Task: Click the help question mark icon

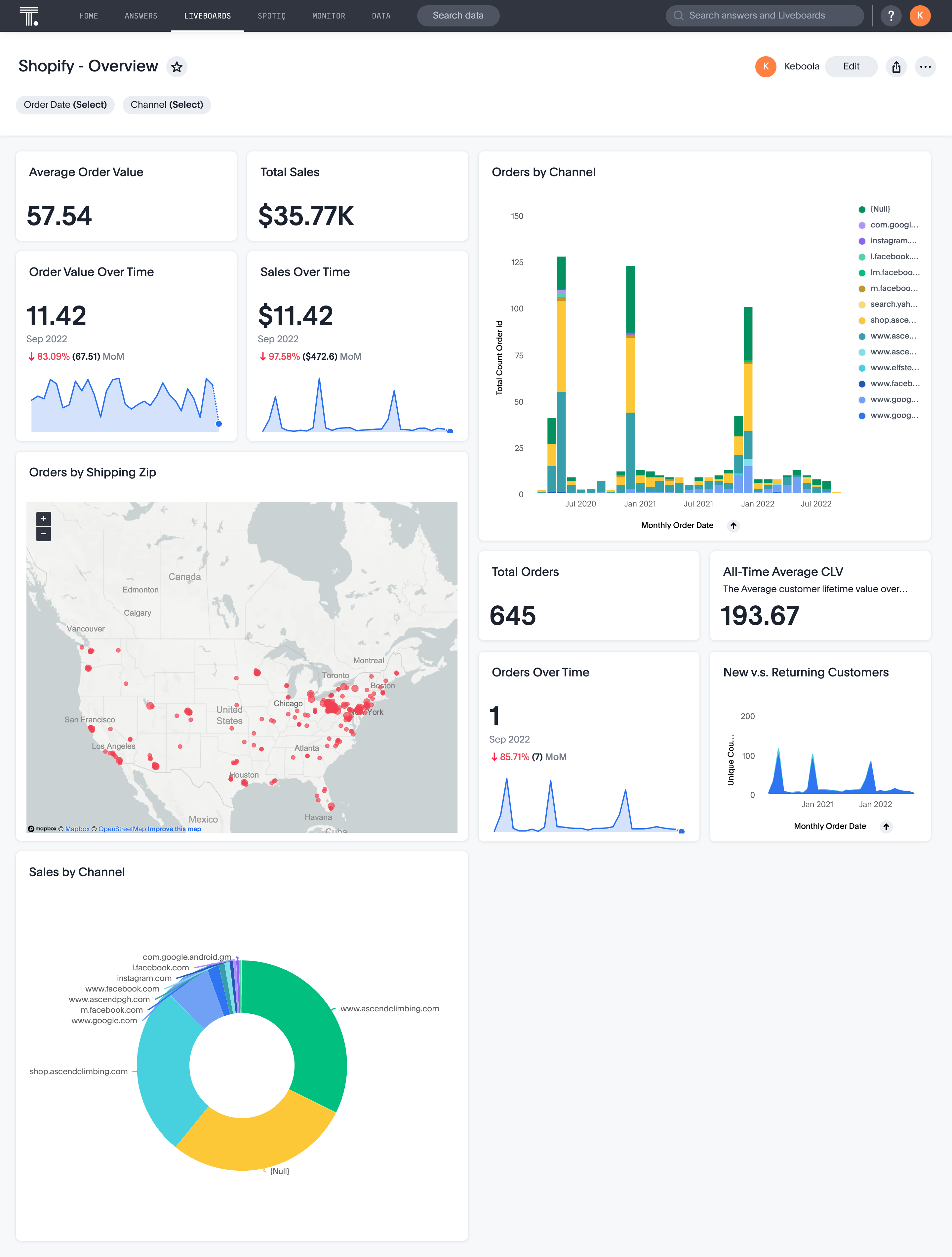Action: click(891, 15)
